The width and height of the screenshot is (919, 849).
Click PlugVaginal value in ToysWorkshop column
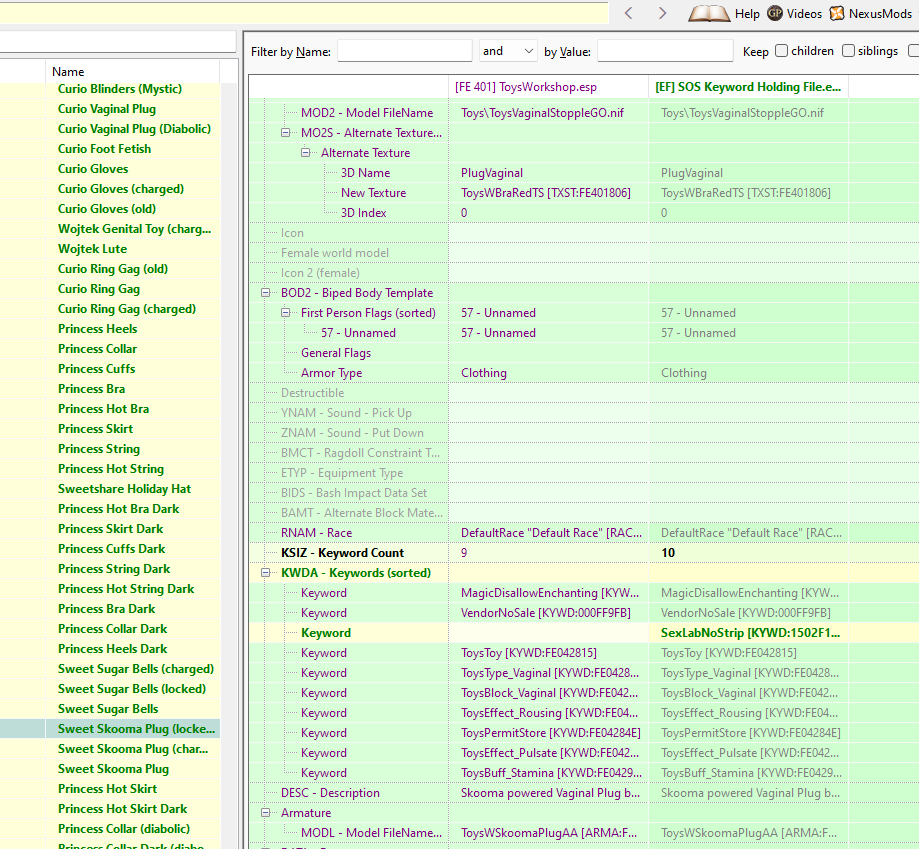(x=492, y=173)
